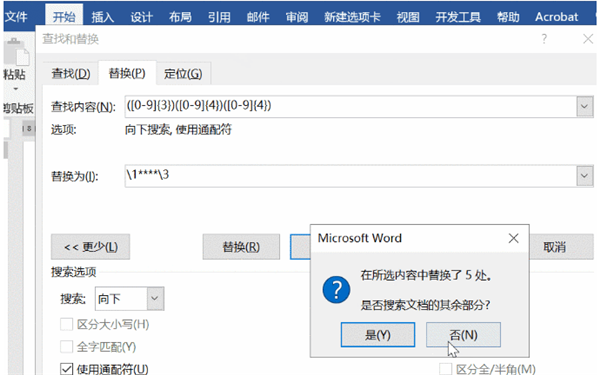Open the 邮件 ribbon tab
This screenshot has width=600, height=375.
pyautogui.click(x=258, y=17)
